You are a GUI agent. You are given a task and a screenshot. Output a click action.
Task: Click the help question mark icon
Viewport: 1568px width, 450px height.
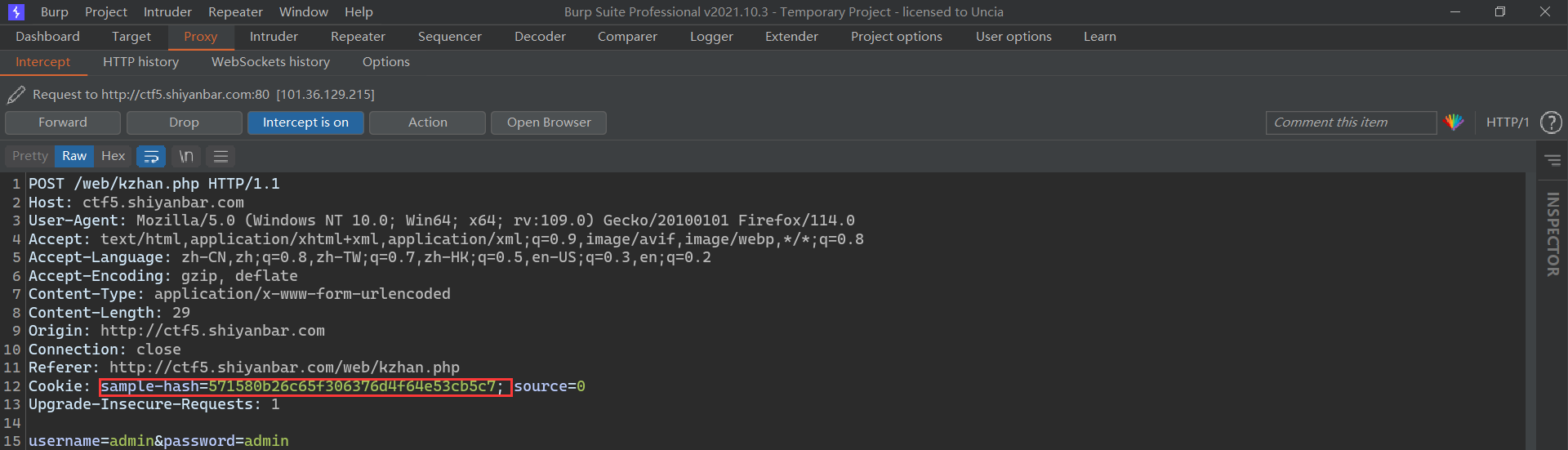(1551, 123)
